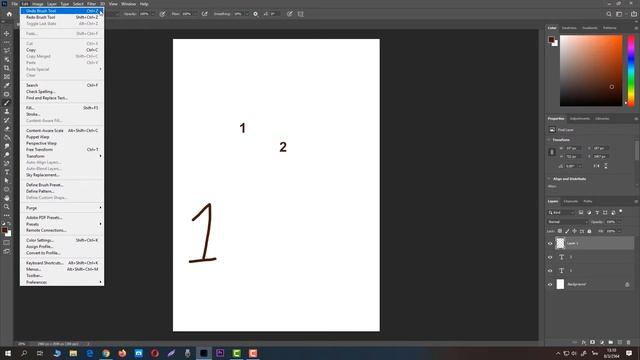Image resolution: width=640 pixels, height=360 pixels.
Task: Toggle visibility of text layer 1
Action: 550,271
